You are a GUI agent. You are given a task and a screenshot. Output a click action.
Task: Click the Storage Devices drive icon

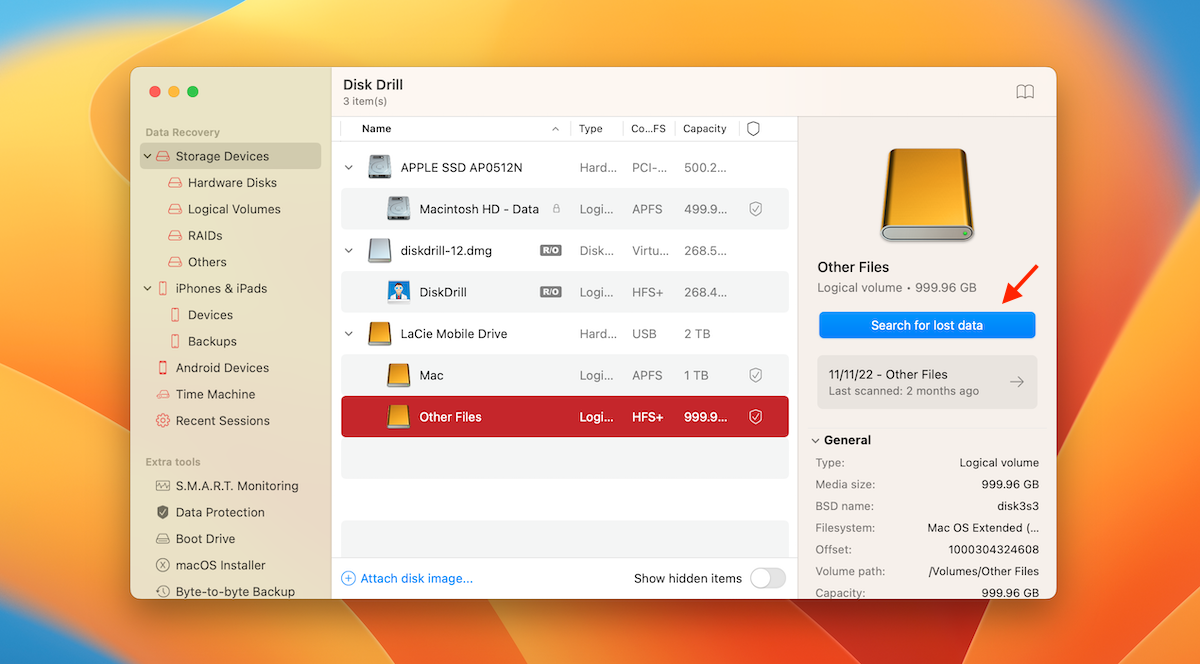163,156
